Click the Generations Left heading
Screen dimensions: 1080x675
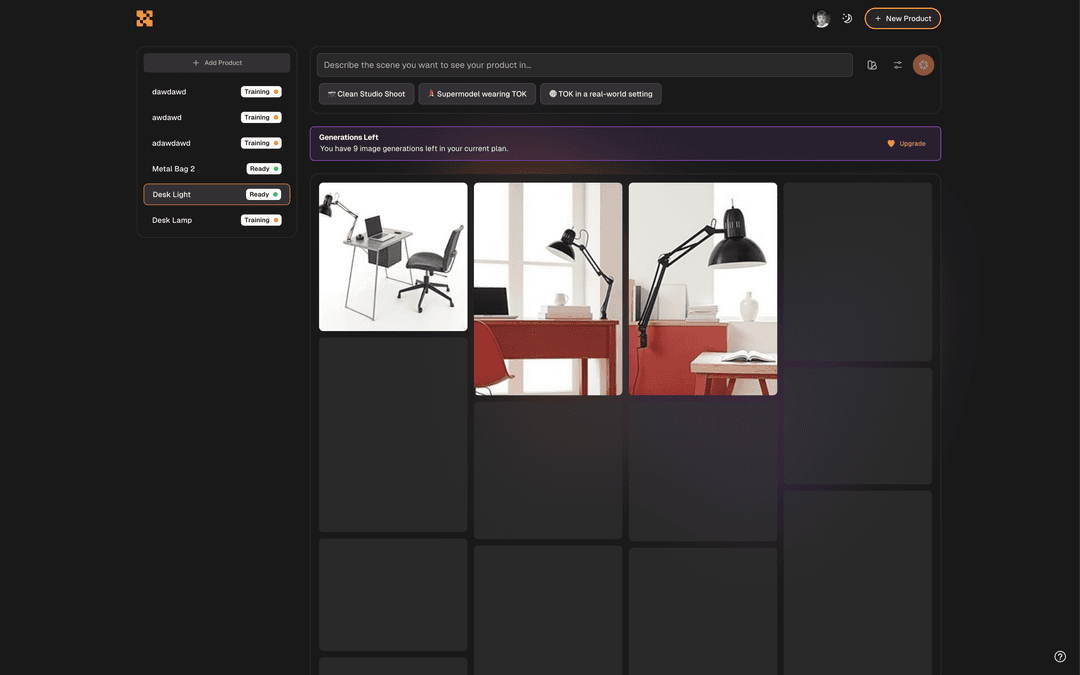click(x=349, y=137)
